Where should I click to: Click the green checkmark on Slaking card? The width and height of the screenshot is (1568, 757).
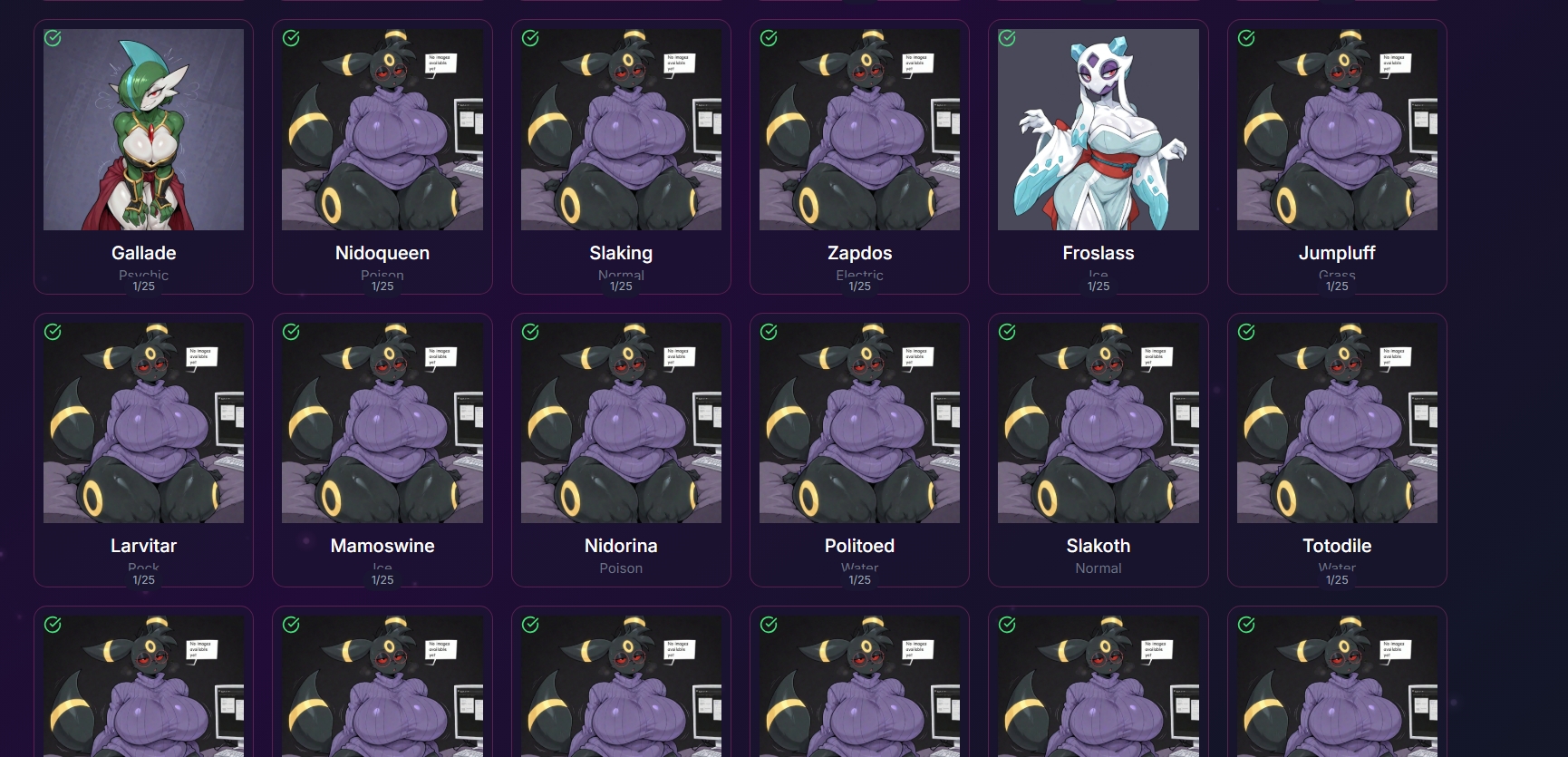pos(530,38)
